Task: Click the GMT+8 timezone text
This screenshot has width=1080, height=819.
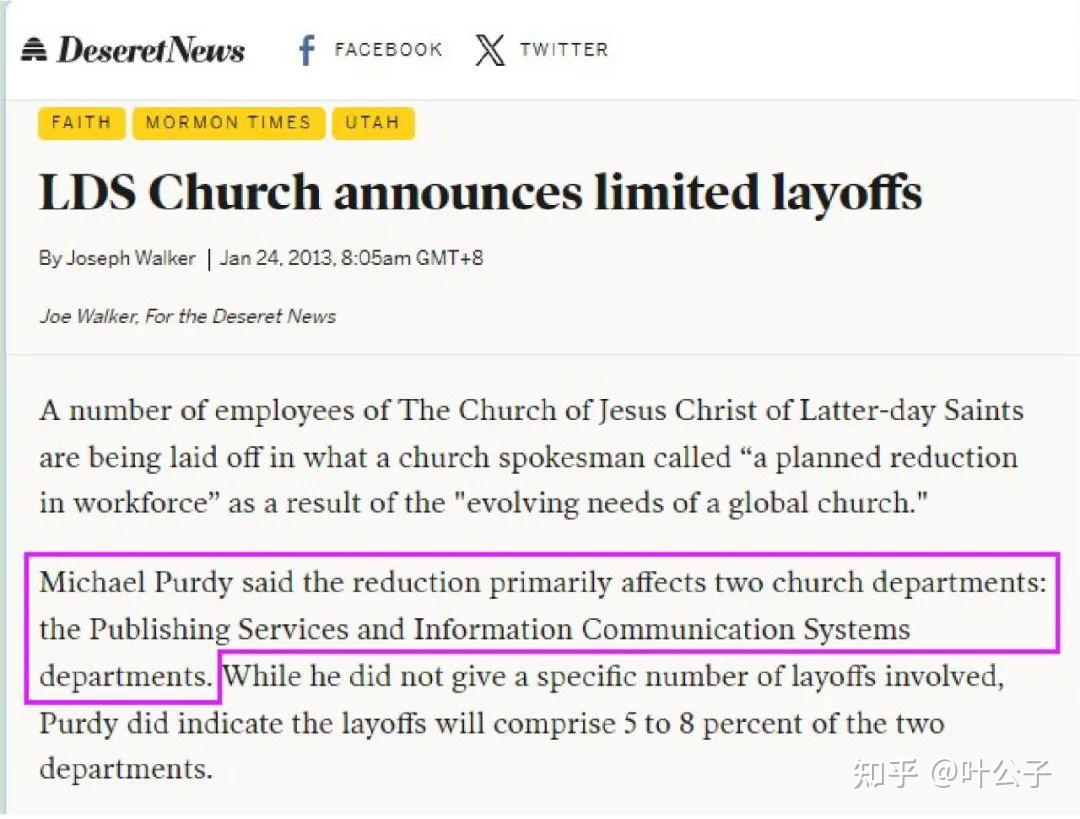Action: pos(450,258)
